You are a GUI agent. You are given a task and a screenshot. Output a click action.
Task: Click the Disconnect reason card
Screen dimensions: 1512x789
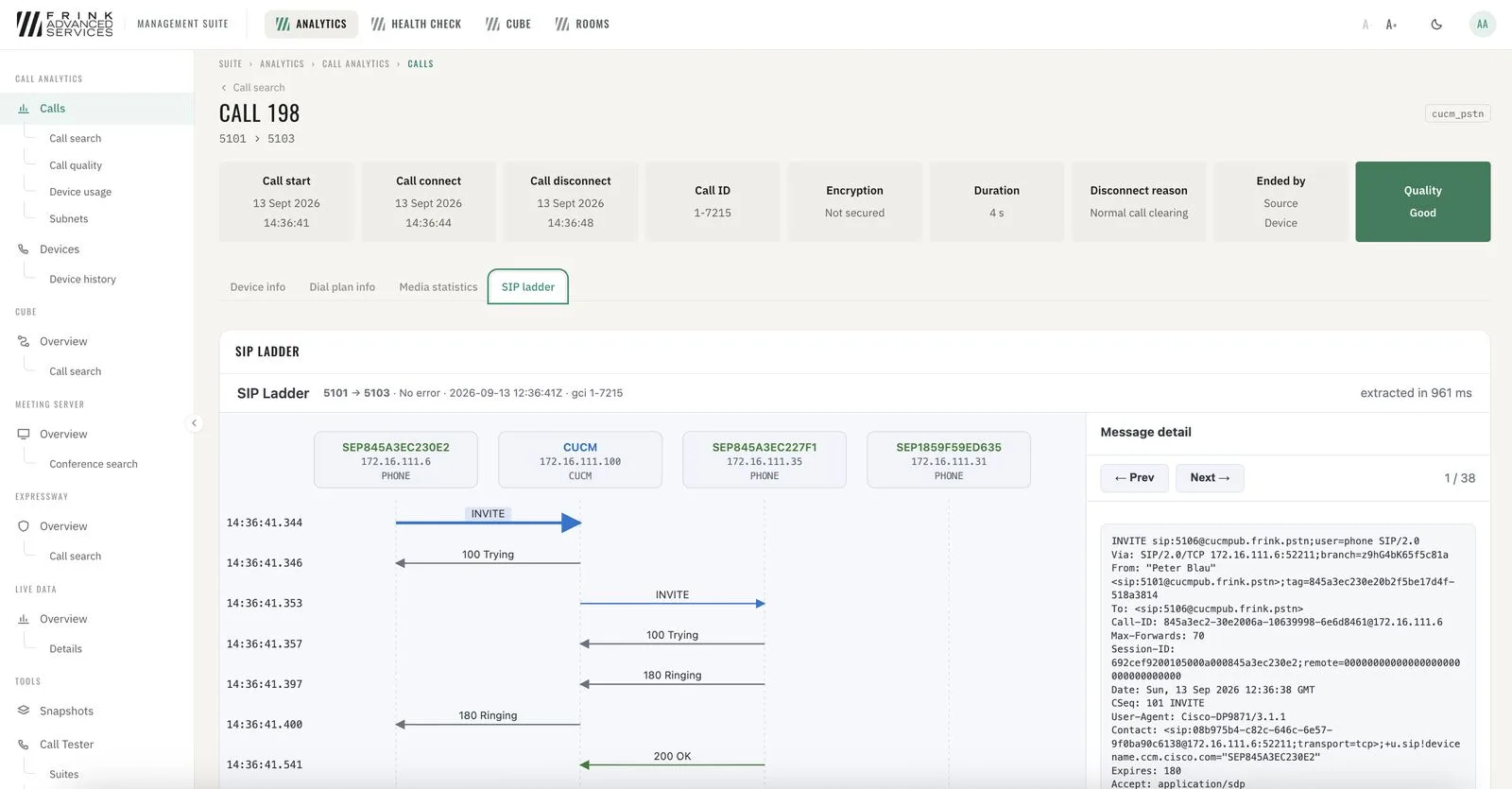click(x=1139, y=201)
